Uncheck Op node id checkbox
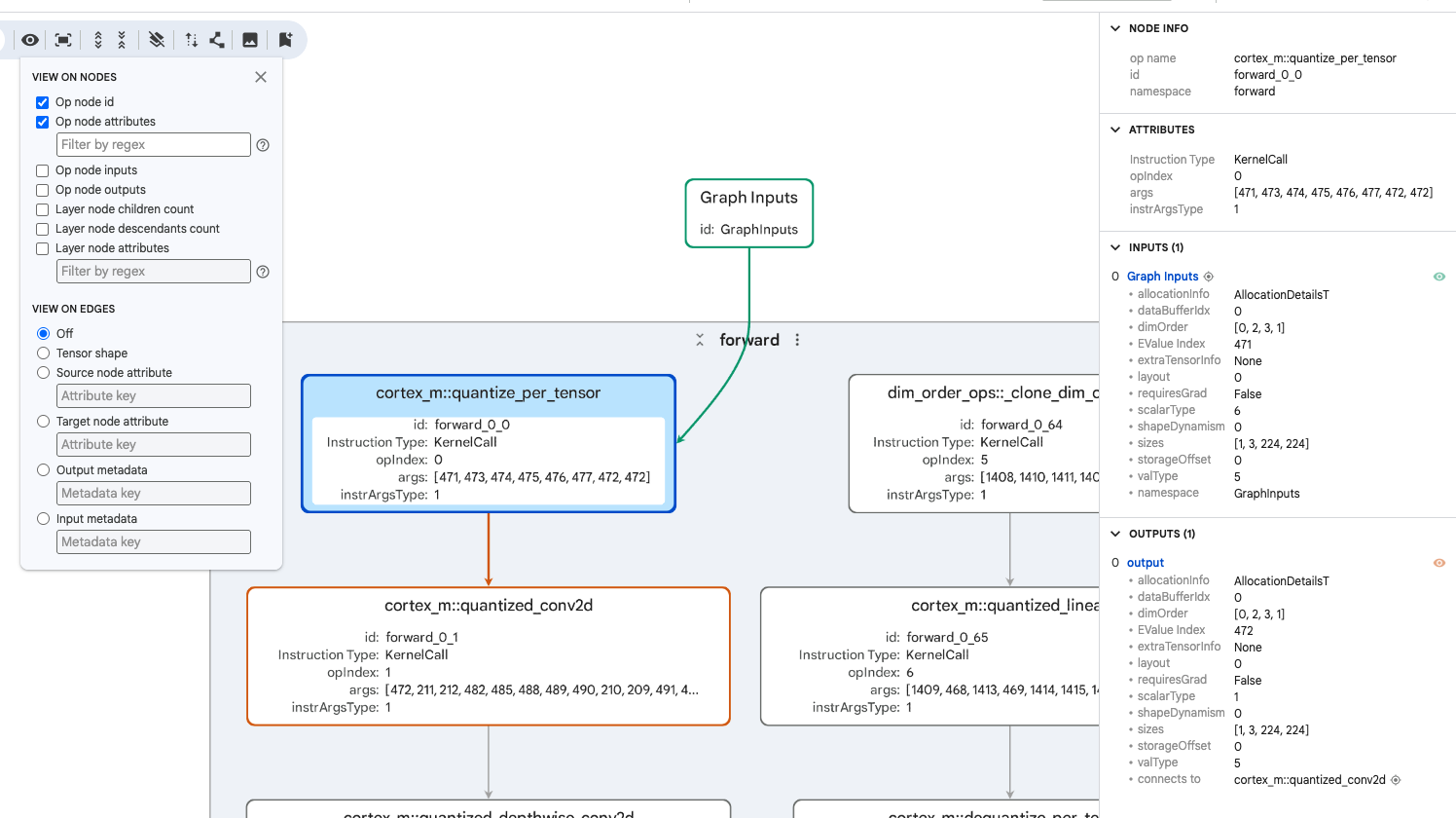This screenshot has height=818, width=1456. click(x=43, y=102)
